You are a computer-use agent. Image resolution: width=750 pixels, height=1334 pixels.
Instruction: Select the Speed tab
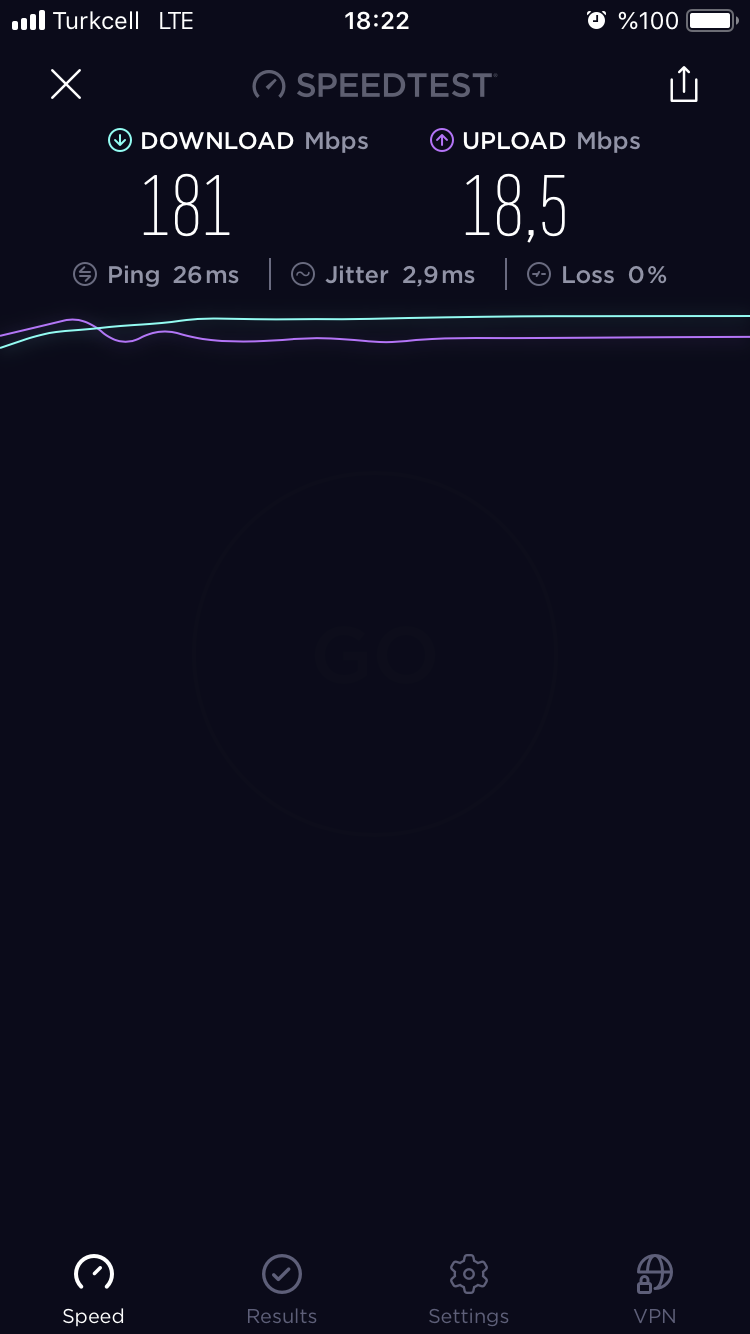point(93,1290)
